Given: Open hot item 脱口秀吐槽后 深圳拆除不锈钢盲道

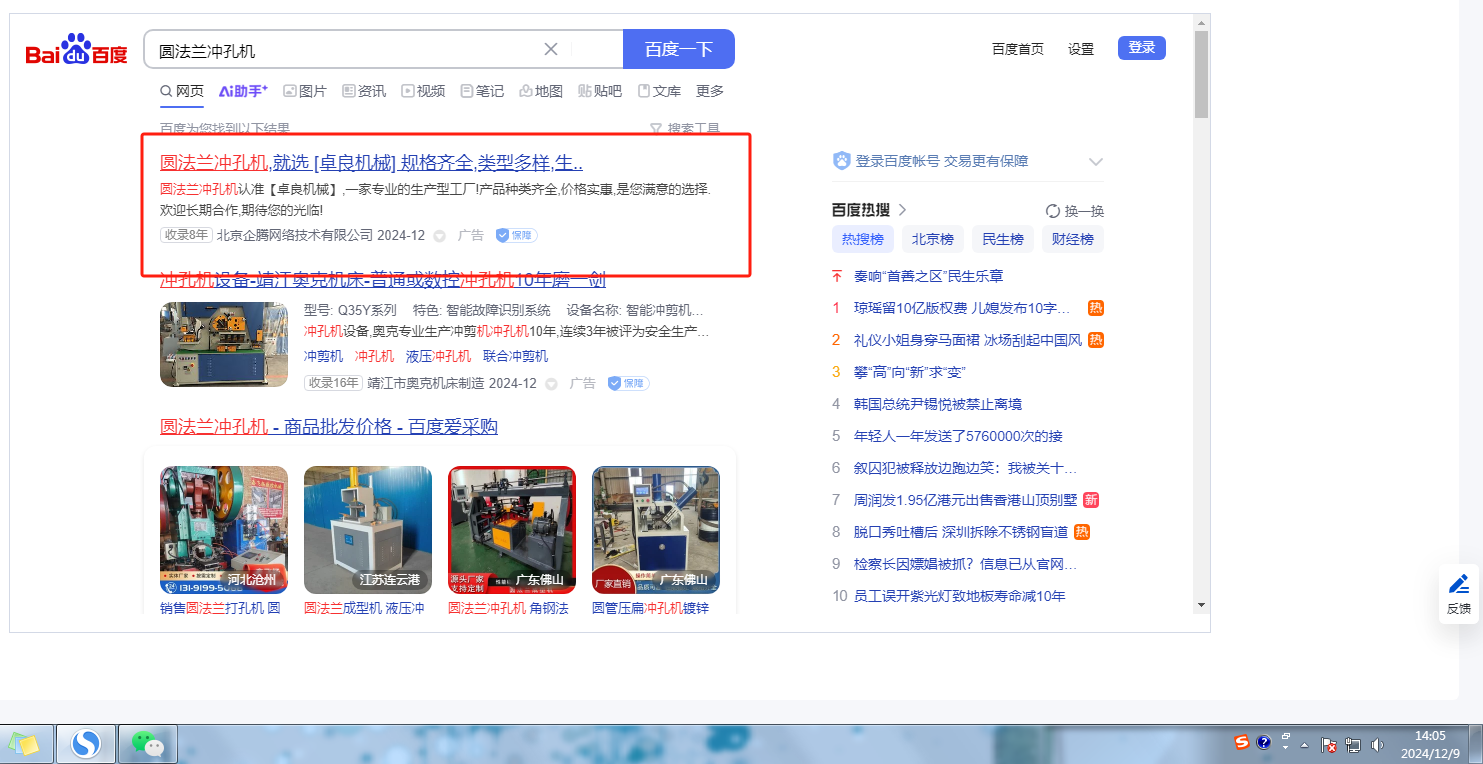Looking at the screenshot, I should tap(961, 532).
